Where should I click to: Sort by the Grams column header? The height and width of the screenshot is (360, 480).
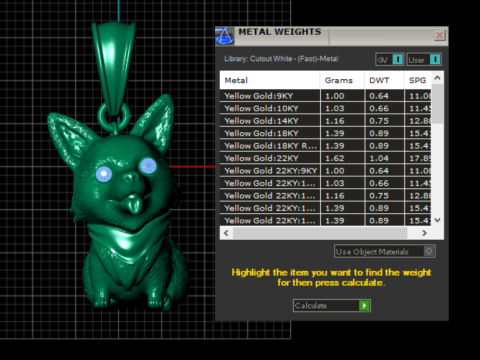342,80
